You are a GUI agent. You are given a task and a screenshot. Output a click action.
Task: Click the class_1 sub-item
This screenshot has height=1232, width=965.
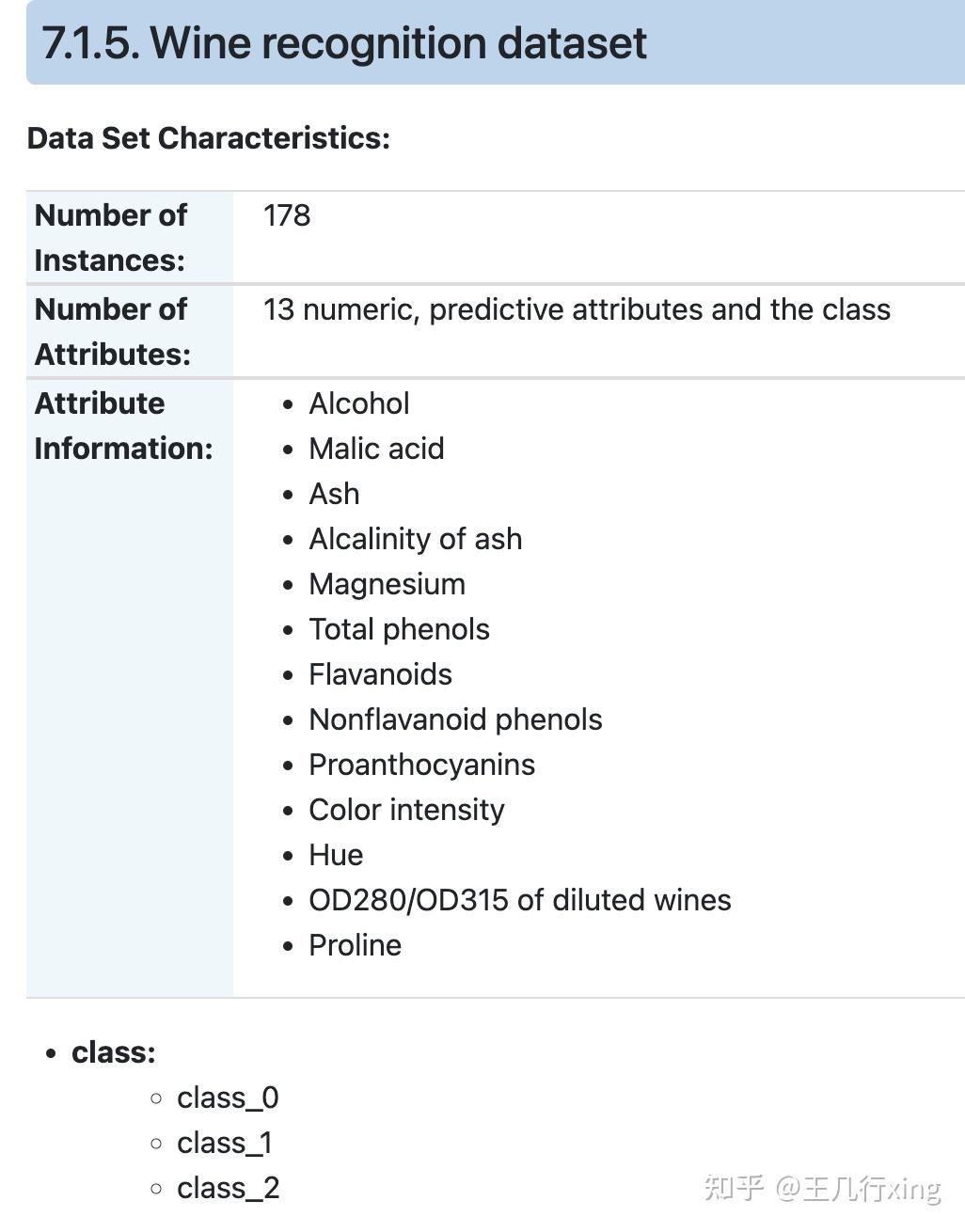pos(225,1143)
